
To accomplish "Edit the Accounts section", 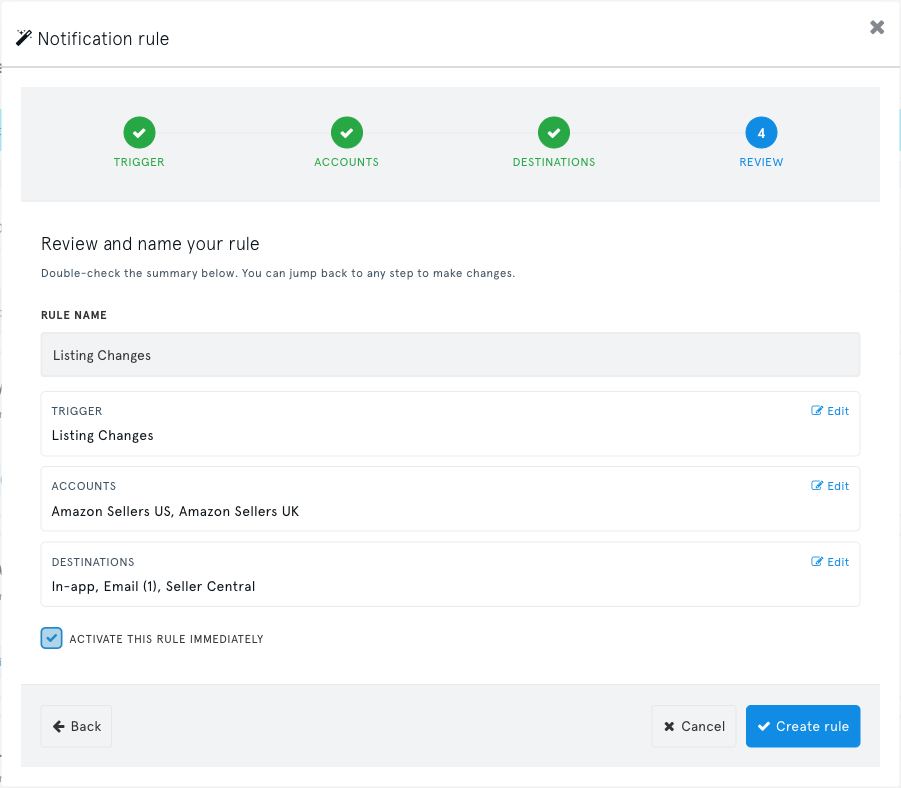I will tap(830, 486).
